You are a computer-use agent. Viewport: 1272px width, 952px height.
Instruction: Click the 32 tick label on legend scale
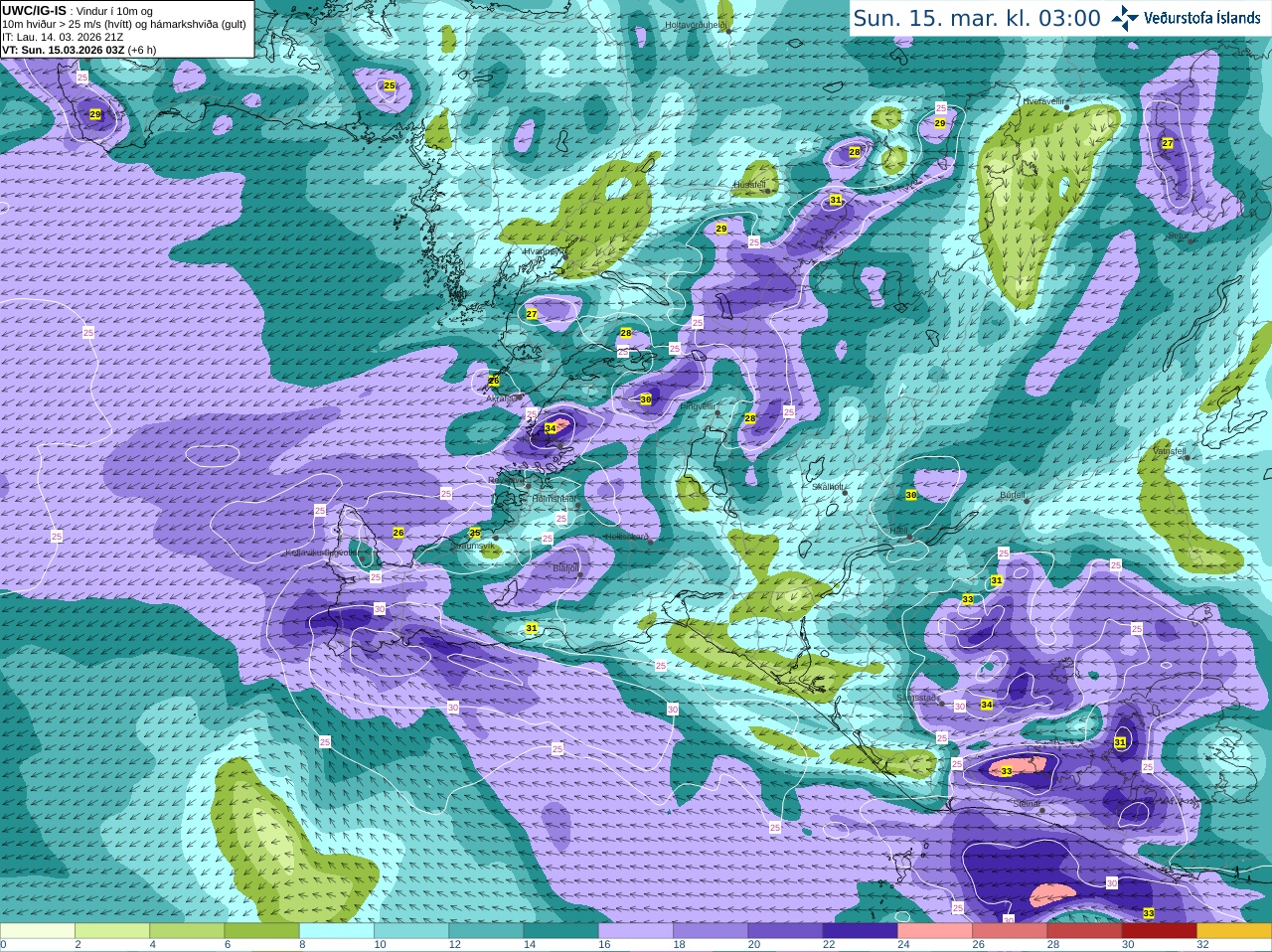tap(1202, 945)
